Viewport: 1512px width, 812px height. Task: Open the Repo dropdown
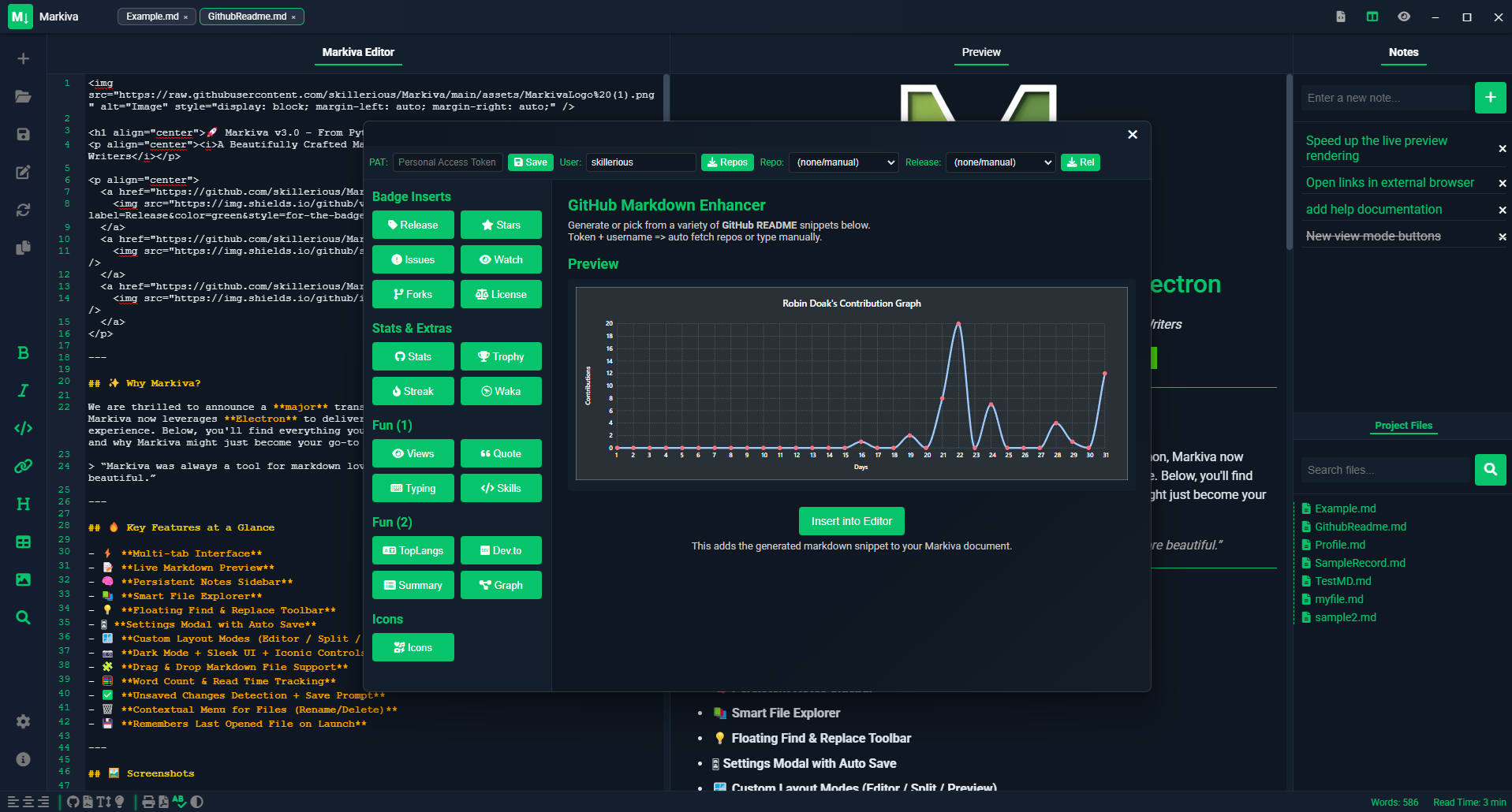(x=844, y=162)
